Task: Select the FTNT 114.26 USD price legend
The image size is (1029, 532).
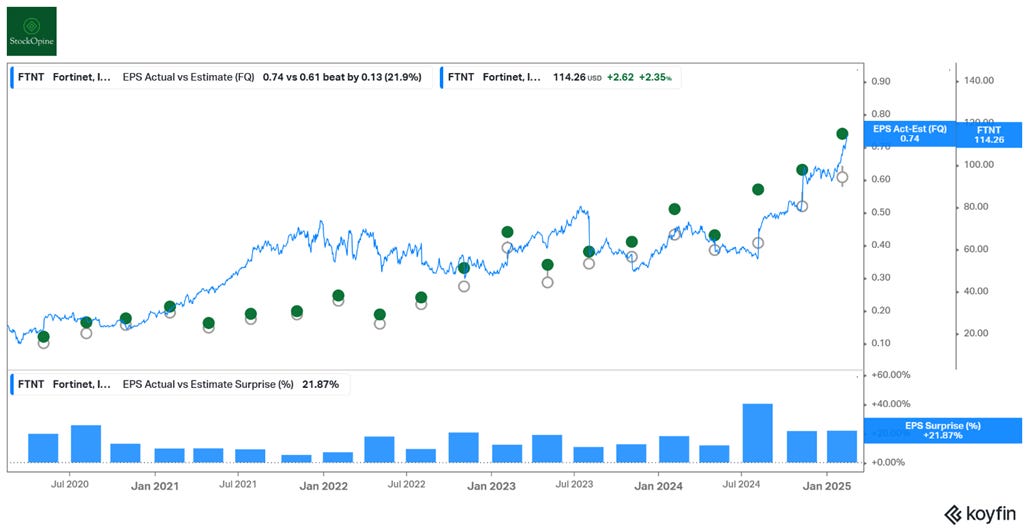Action: pyautogui.click(x=561, y=77)
